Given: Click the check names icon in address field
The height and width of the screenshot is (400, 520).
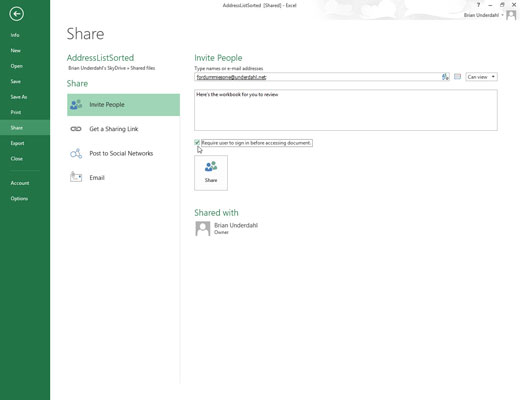Looking at the screenshot, I should (x=445, y=77).
